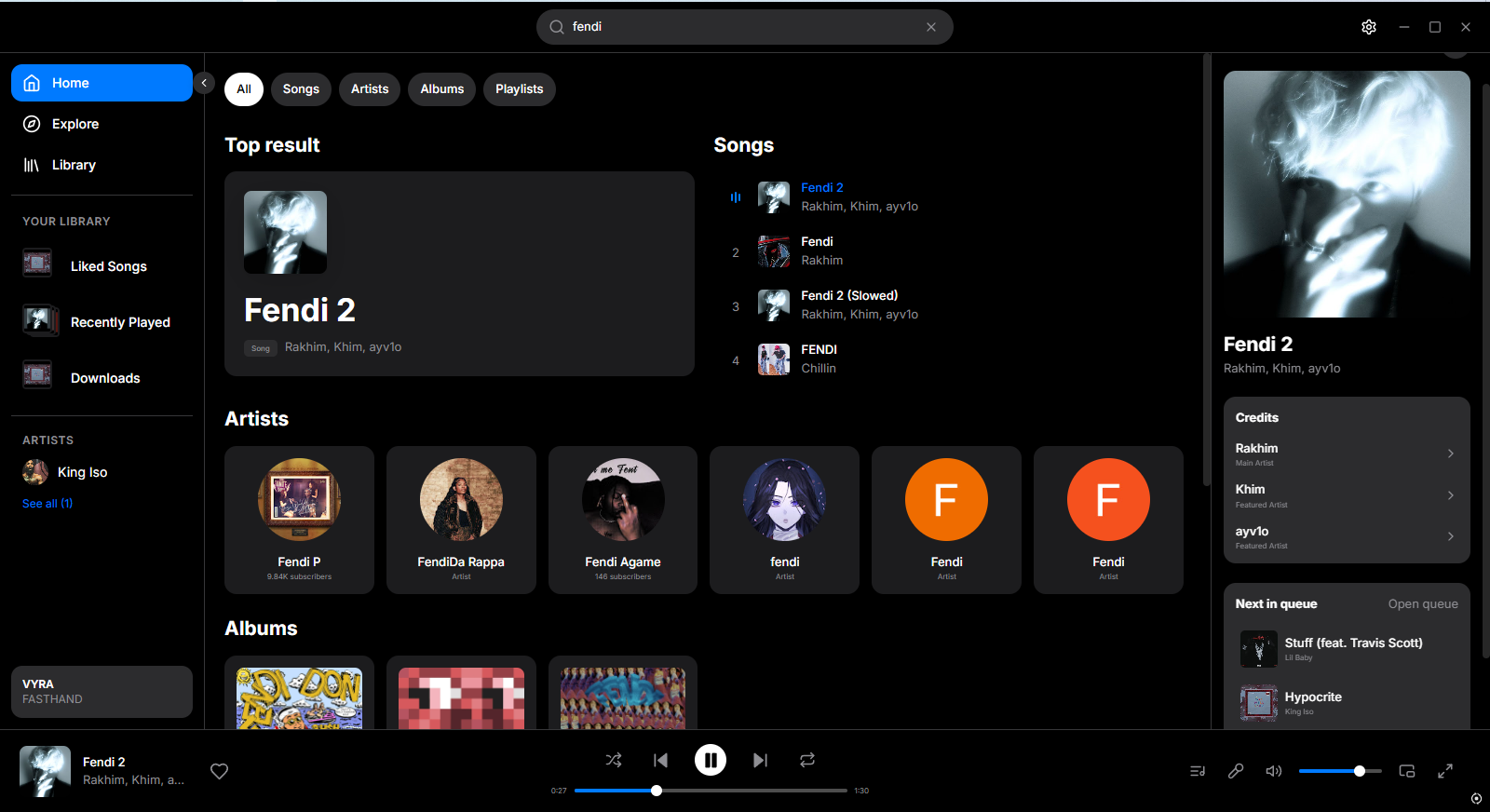
Task: Click the Open queue link
Action: (1423, 603)
